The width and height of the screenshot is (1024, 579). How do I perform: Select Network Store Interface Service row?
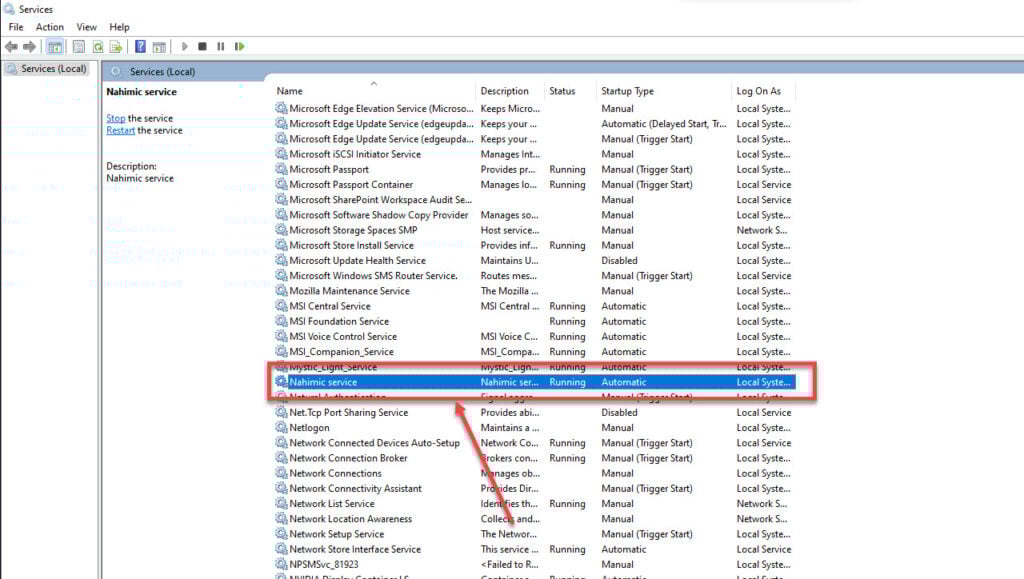coord(534,549)
